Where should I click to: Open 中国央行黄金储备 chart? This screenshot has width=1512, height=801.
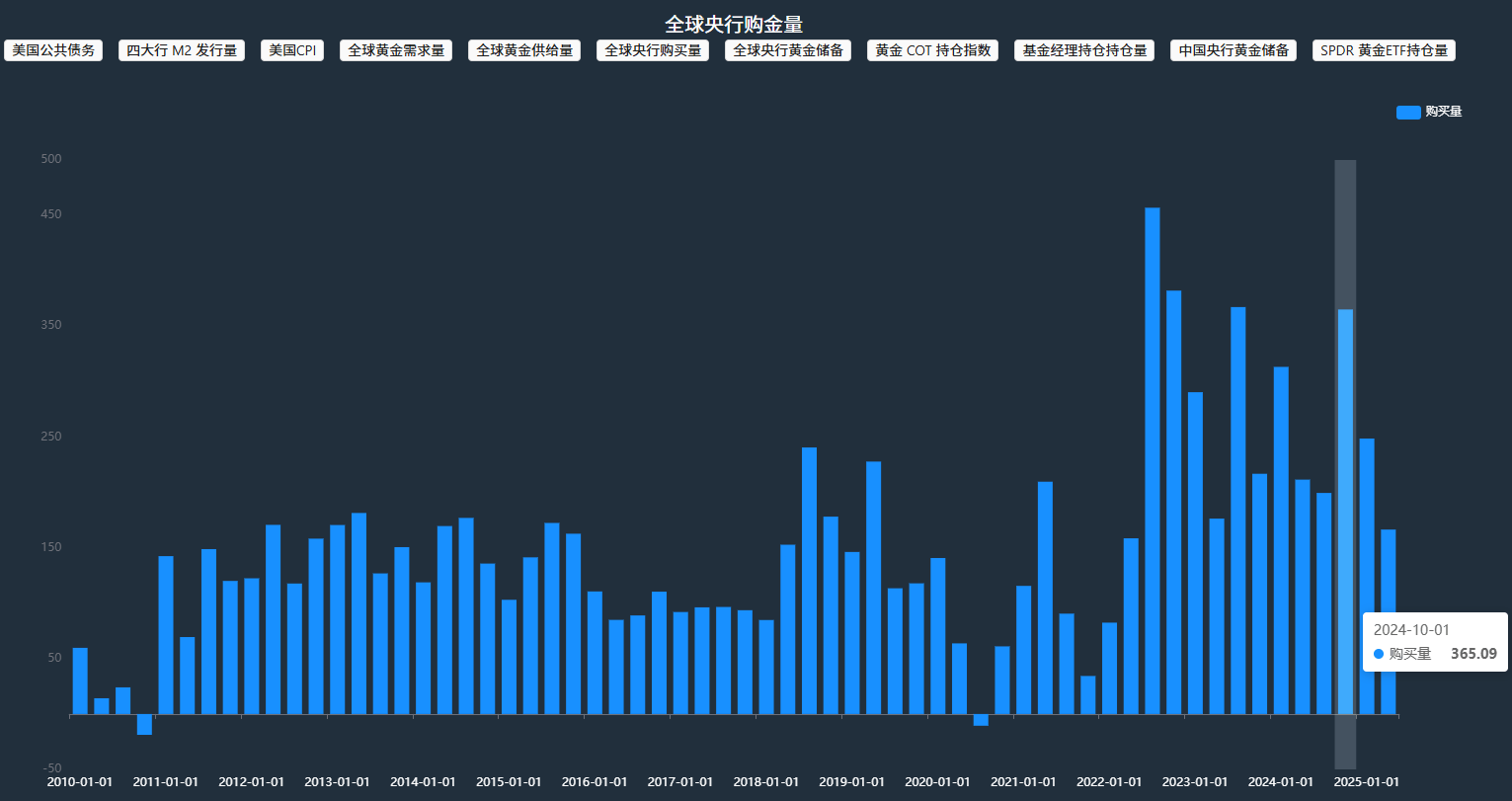(x=1233, y=50)
